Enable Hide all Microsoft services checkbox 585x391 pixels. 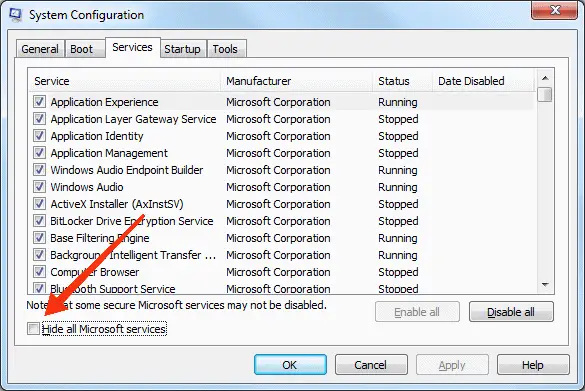click(33, 329)
